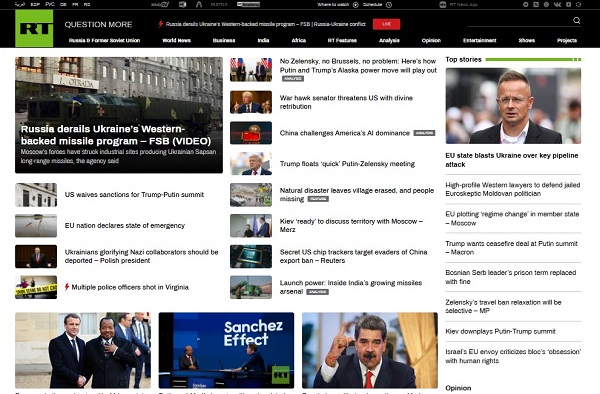
Task: Click the 'Top stories' heading
Action: coord(463,60)
